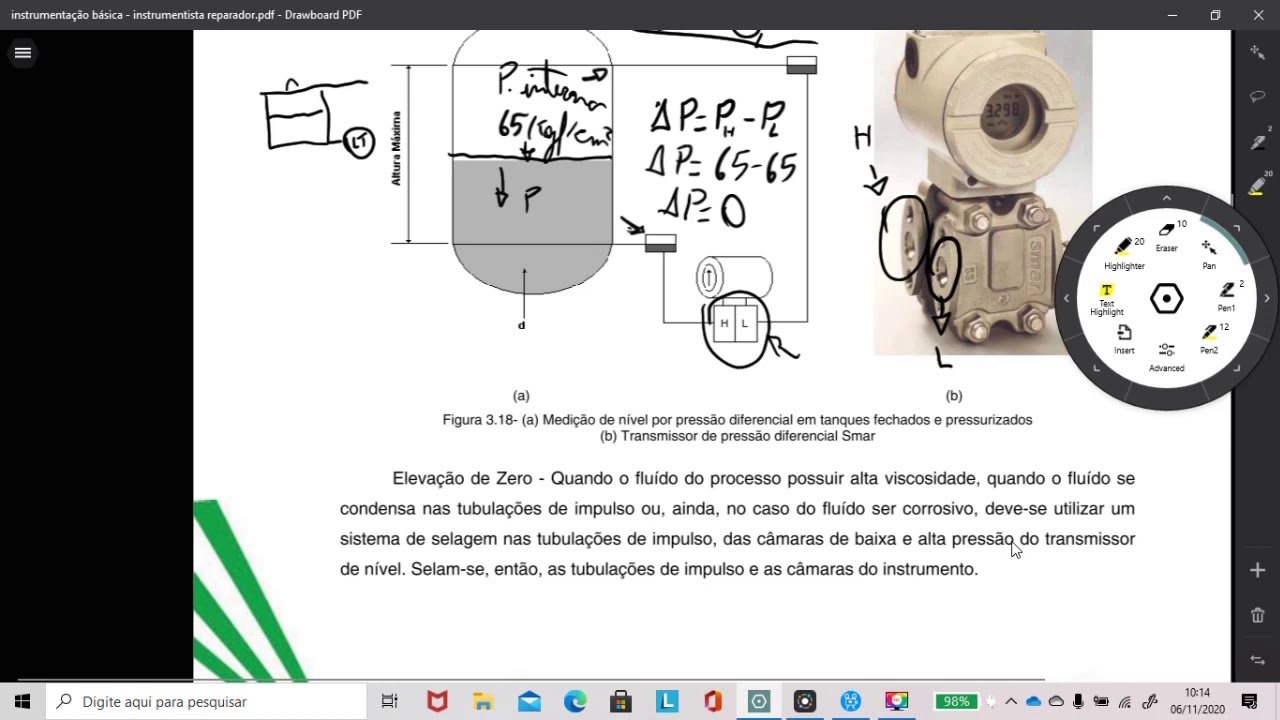The image size is (1280, 720).
Task: Open OneDrive cloud tray icon
Action: point(1034,701)
